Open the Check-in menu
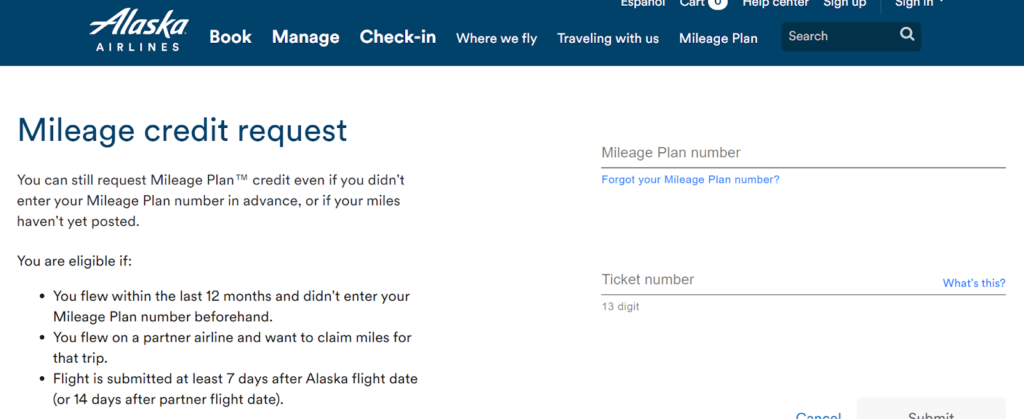The image size is (1024, 419). pos(398,37)
